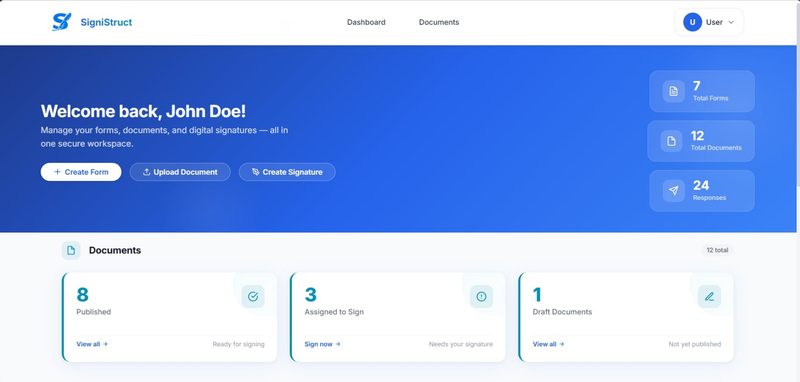Click the 24 Responses count
Viewport: 800px width, 382px height.
pyautogui.click(x=701, y=185)
